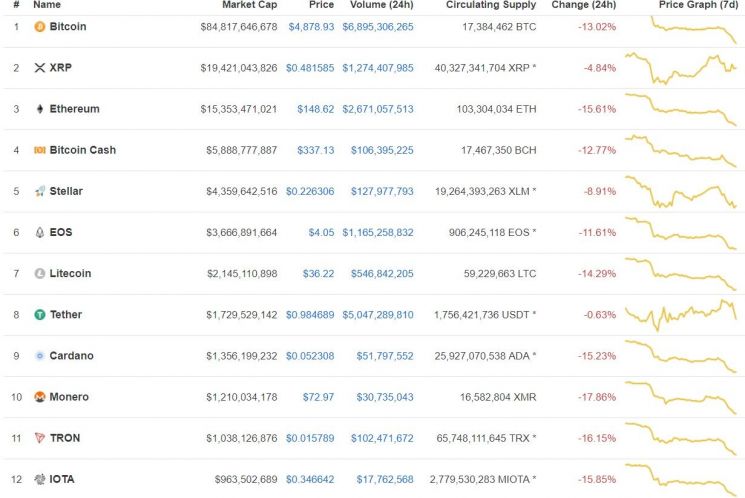Click the XRP logo icon
745x498 pixels.
pos(40,67)
